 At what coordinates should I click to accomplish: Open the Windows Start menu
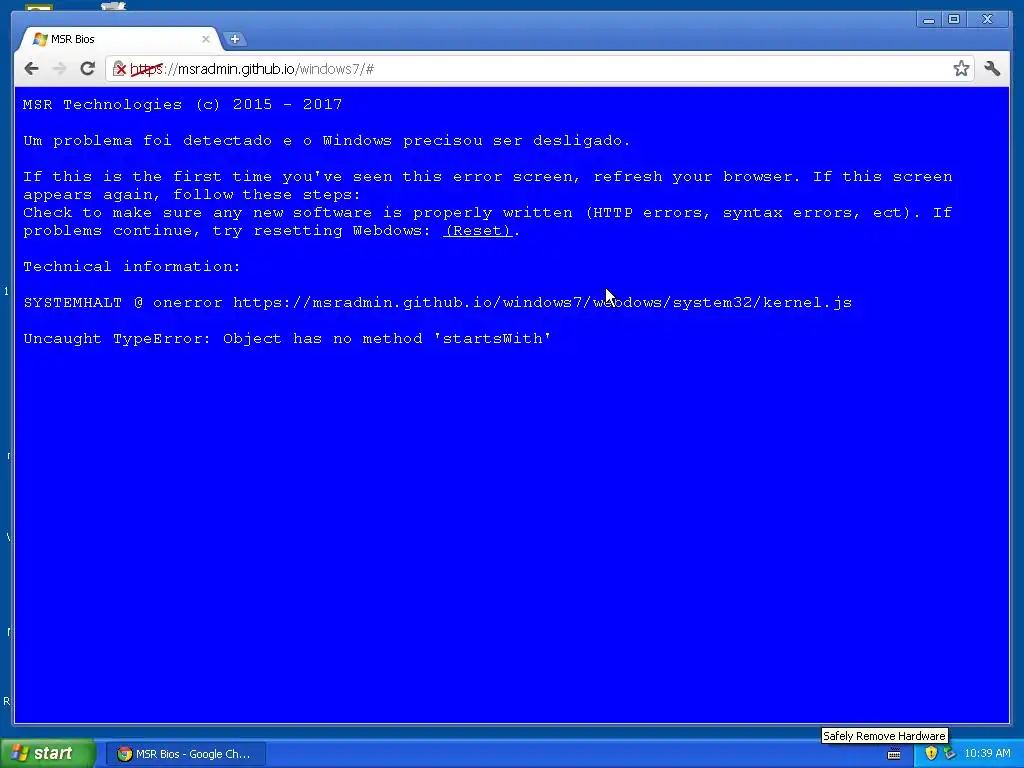click(x=47, y=754)
